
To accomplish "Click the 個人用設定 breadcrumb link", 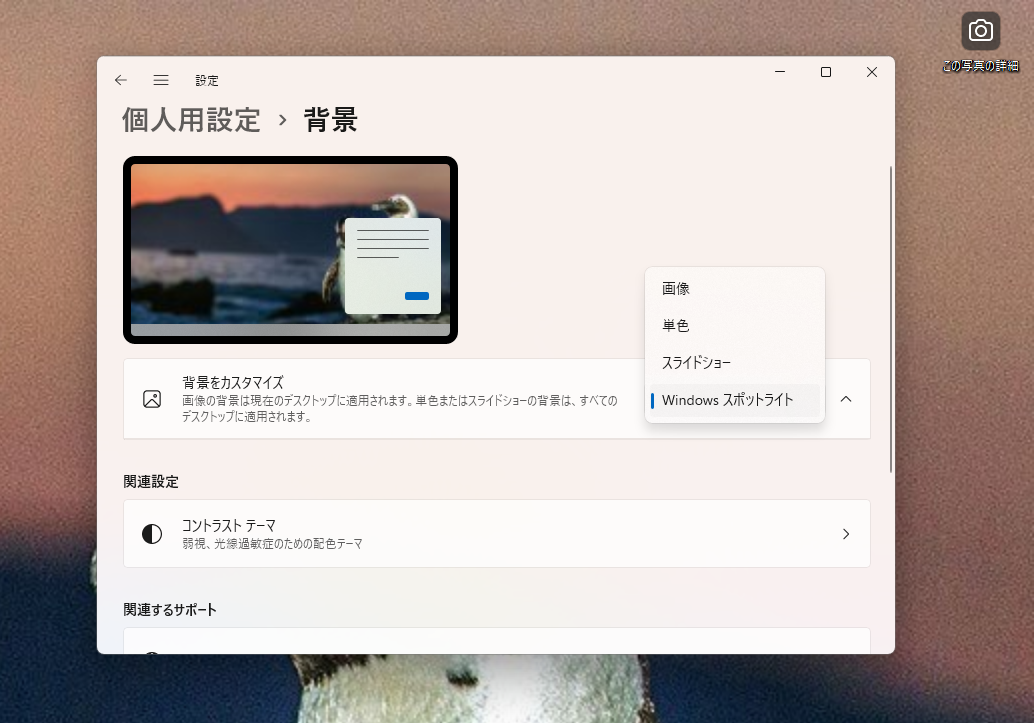I will tap(190, 120).
